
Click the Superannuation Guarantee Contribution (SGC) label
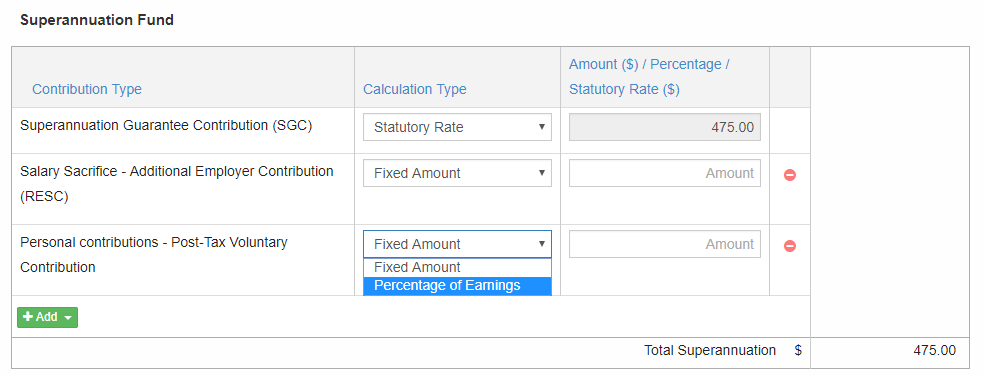click(166, 126)
